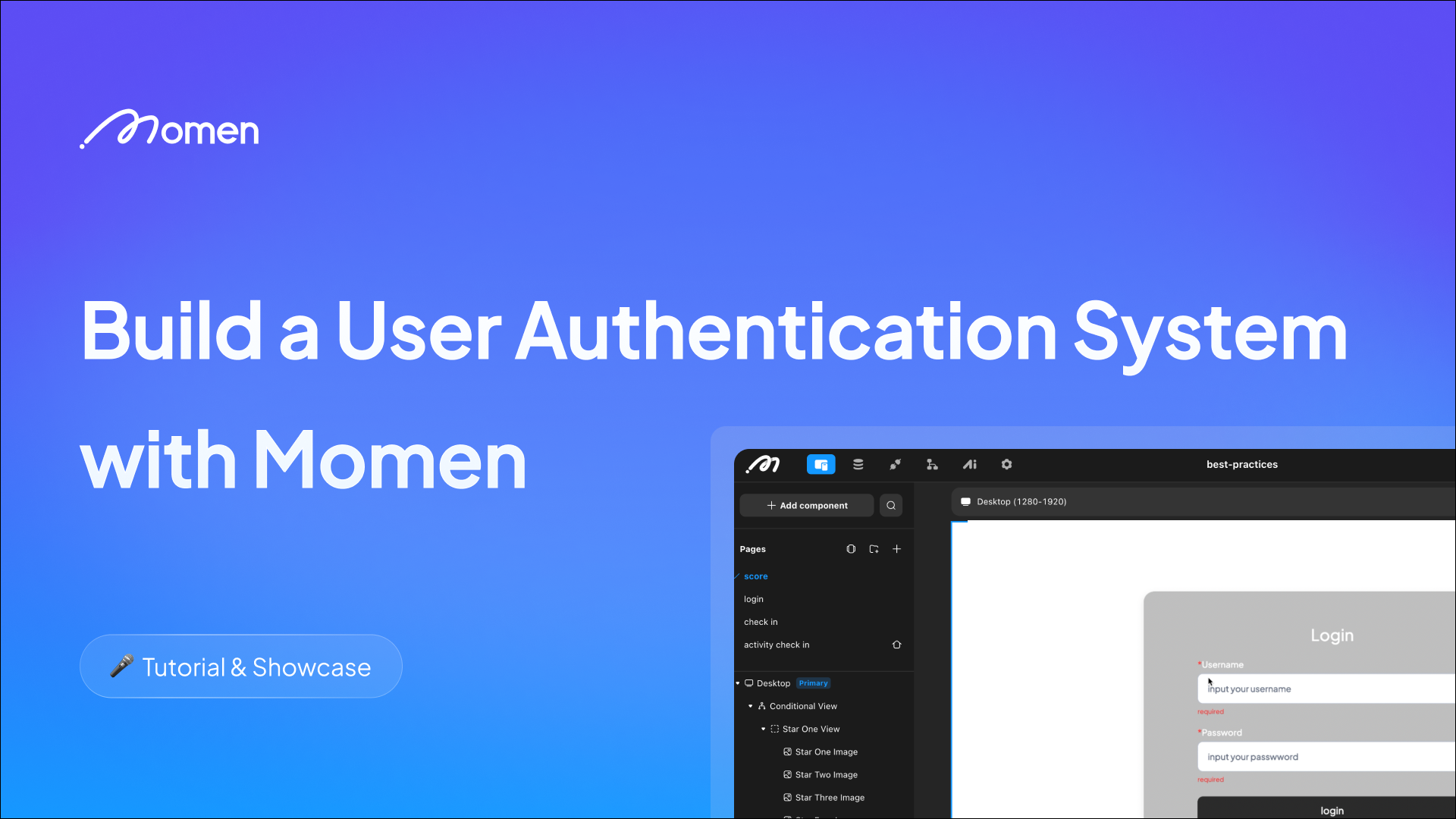Screen dimensions: 1456x819
Task: Click the AI assistant icon in toolbar
Action: (x=970, y=464)
